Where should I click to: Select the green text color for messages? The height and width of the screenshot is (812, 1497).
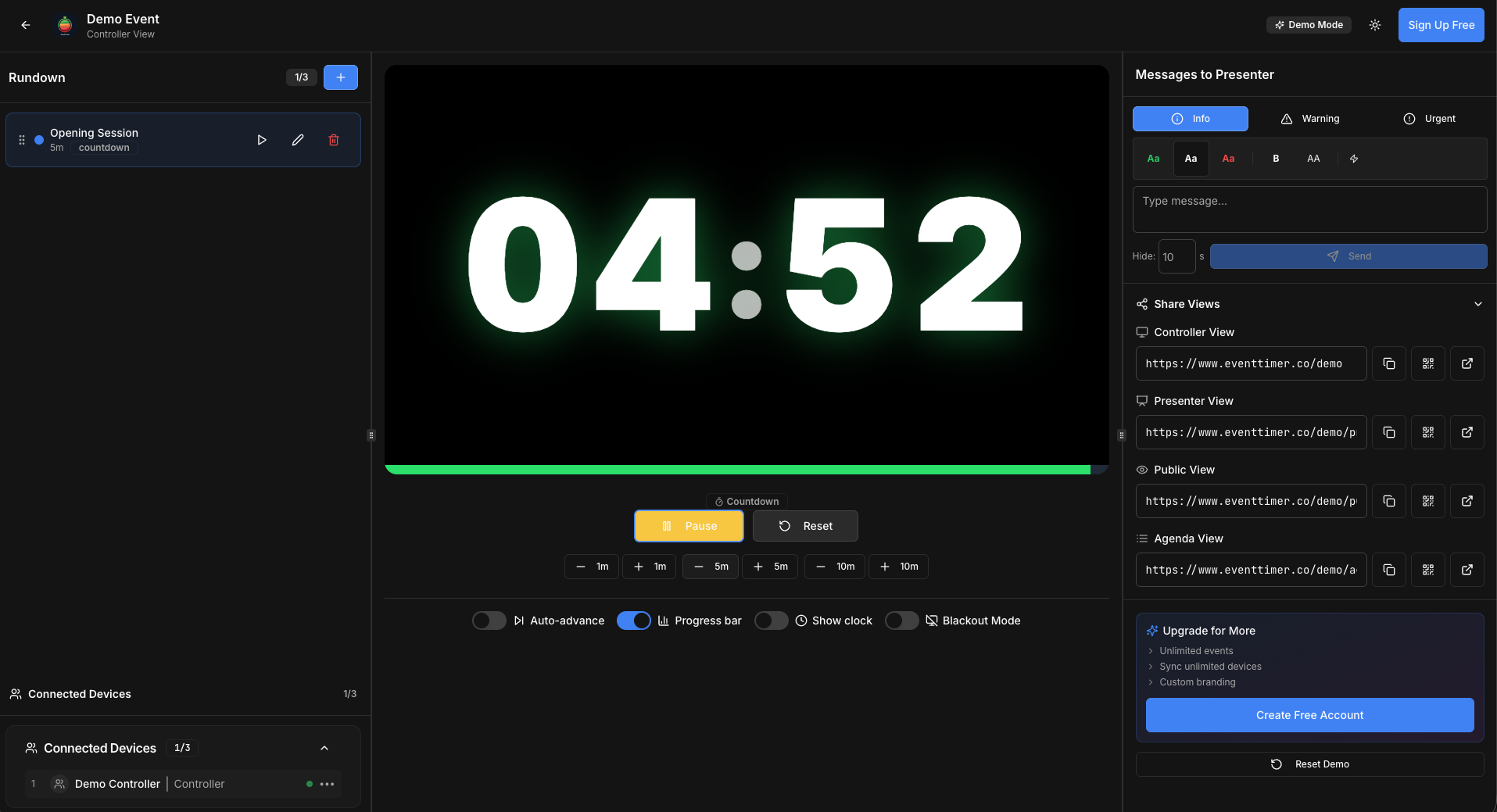click(x=1153, y=158)
